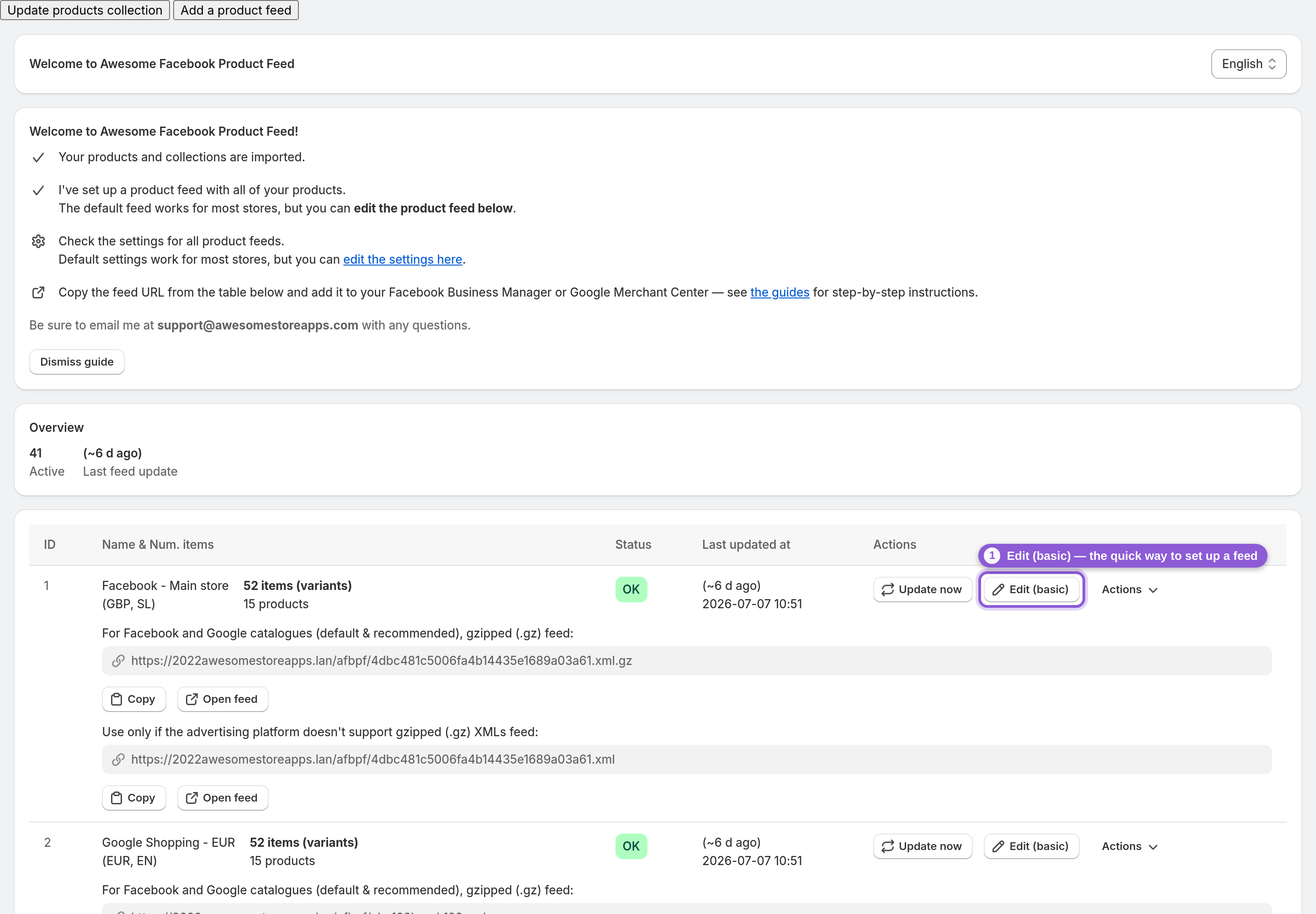Image resolution: width=1316 pixels, height=914 pixels.
Task: Open feed for Facebook gzipped URL
Action: (x=223, y=699)
